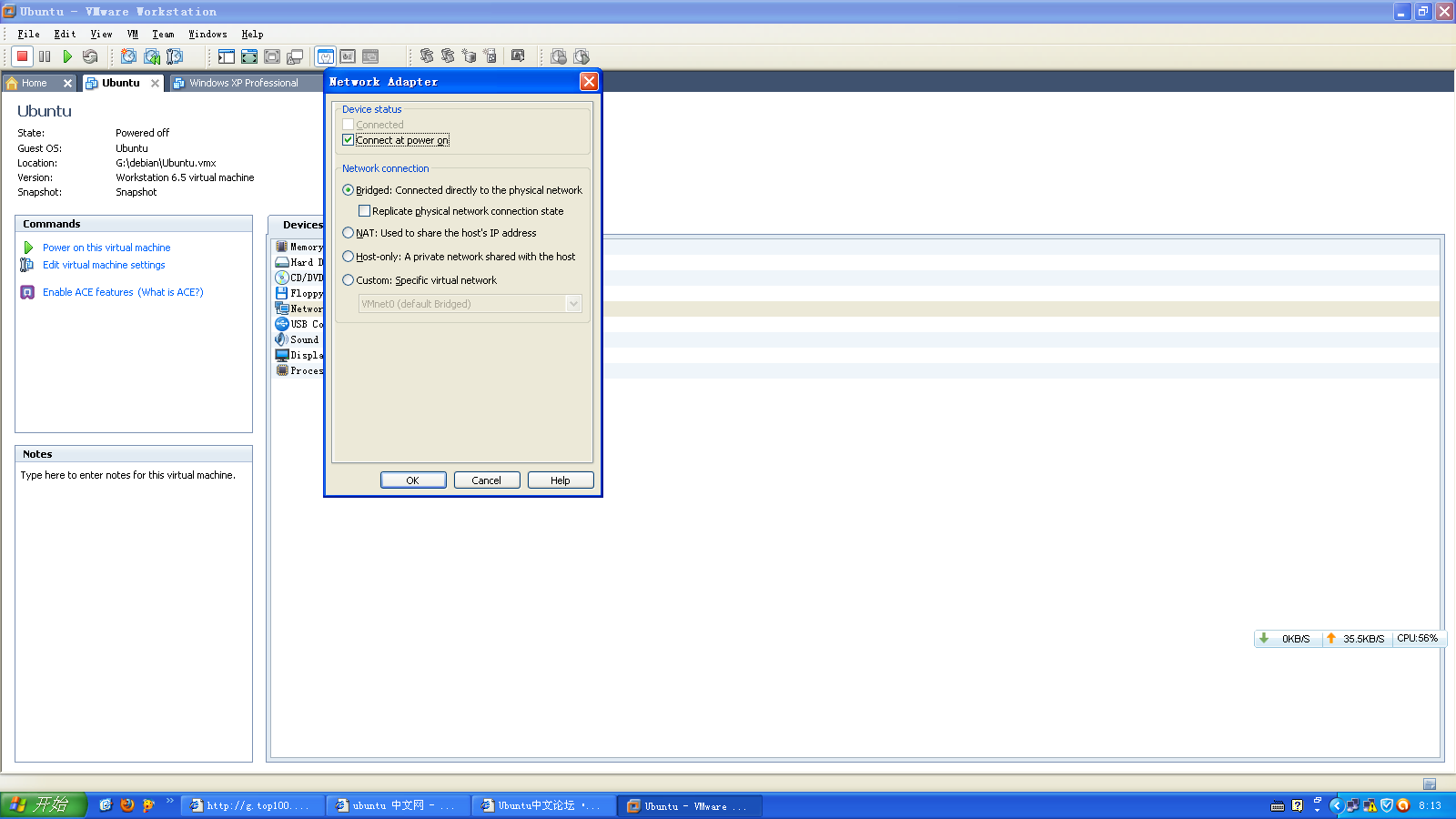The width and height of the screenshot is (1456, 819).
Task: Click the Summary view toolbar icon
Action: 326,56
